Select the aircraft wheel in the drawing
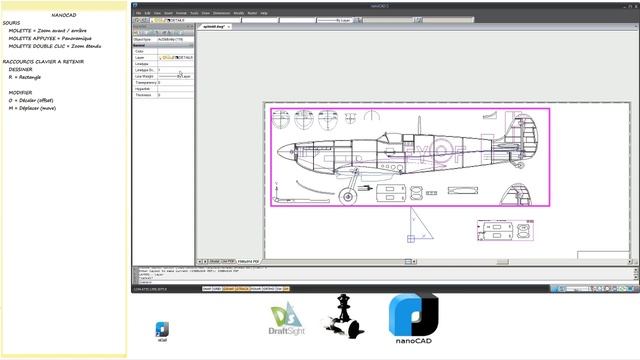Image resolution: width=640 pixels, height=360 pixels. [348, 197]
